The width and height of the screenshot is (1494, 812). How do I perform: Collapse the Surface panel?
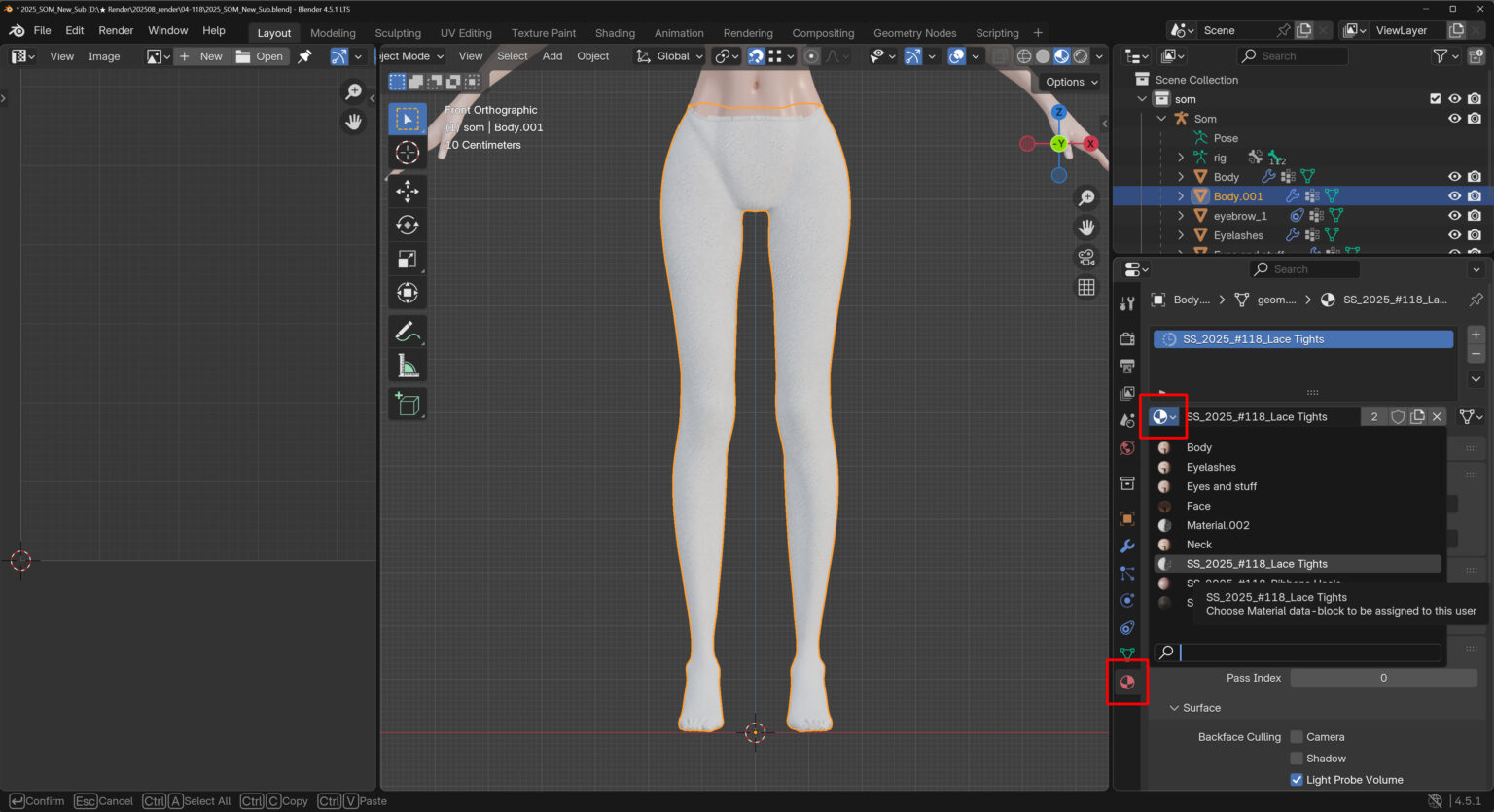click(x=1175, y=708)
